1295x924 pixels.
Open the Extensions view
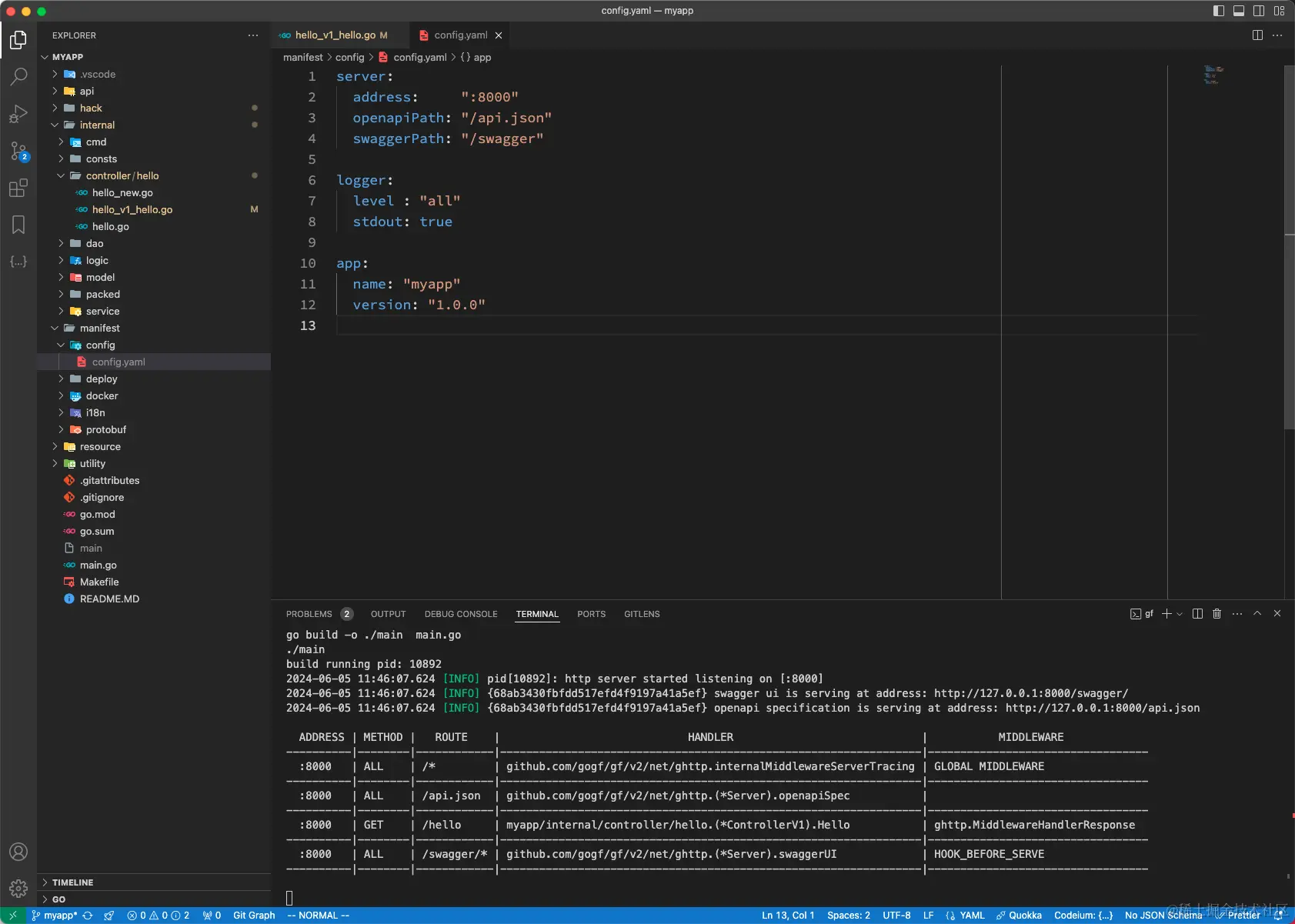tap(18, 188)
